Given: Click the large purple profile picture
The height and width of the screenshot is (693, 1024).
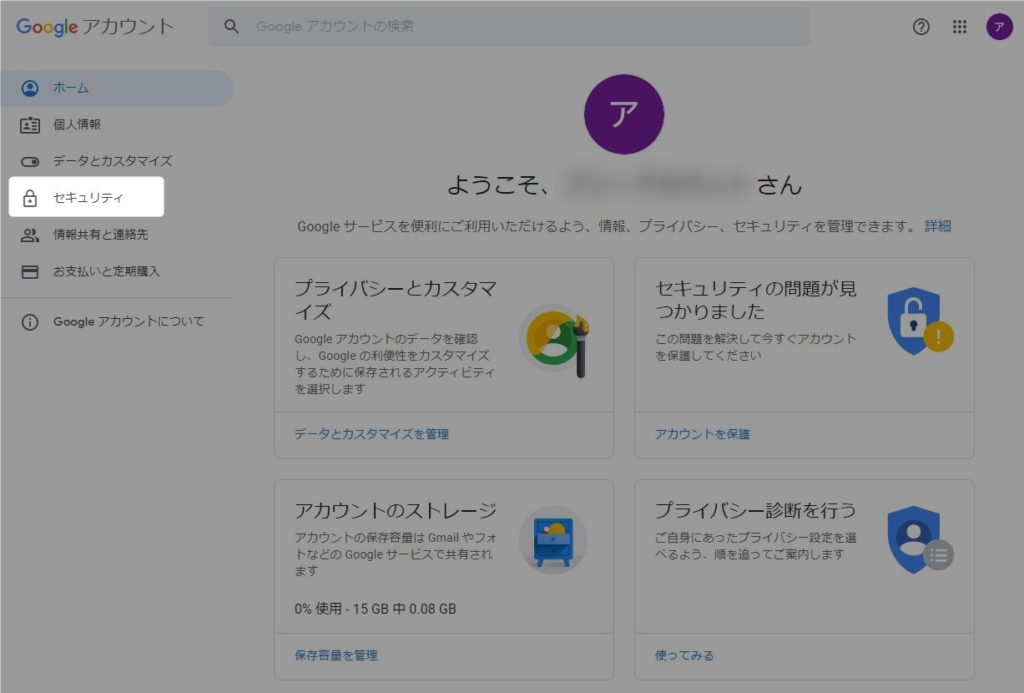Looking at the screenshot, I should tap(623, 114).
